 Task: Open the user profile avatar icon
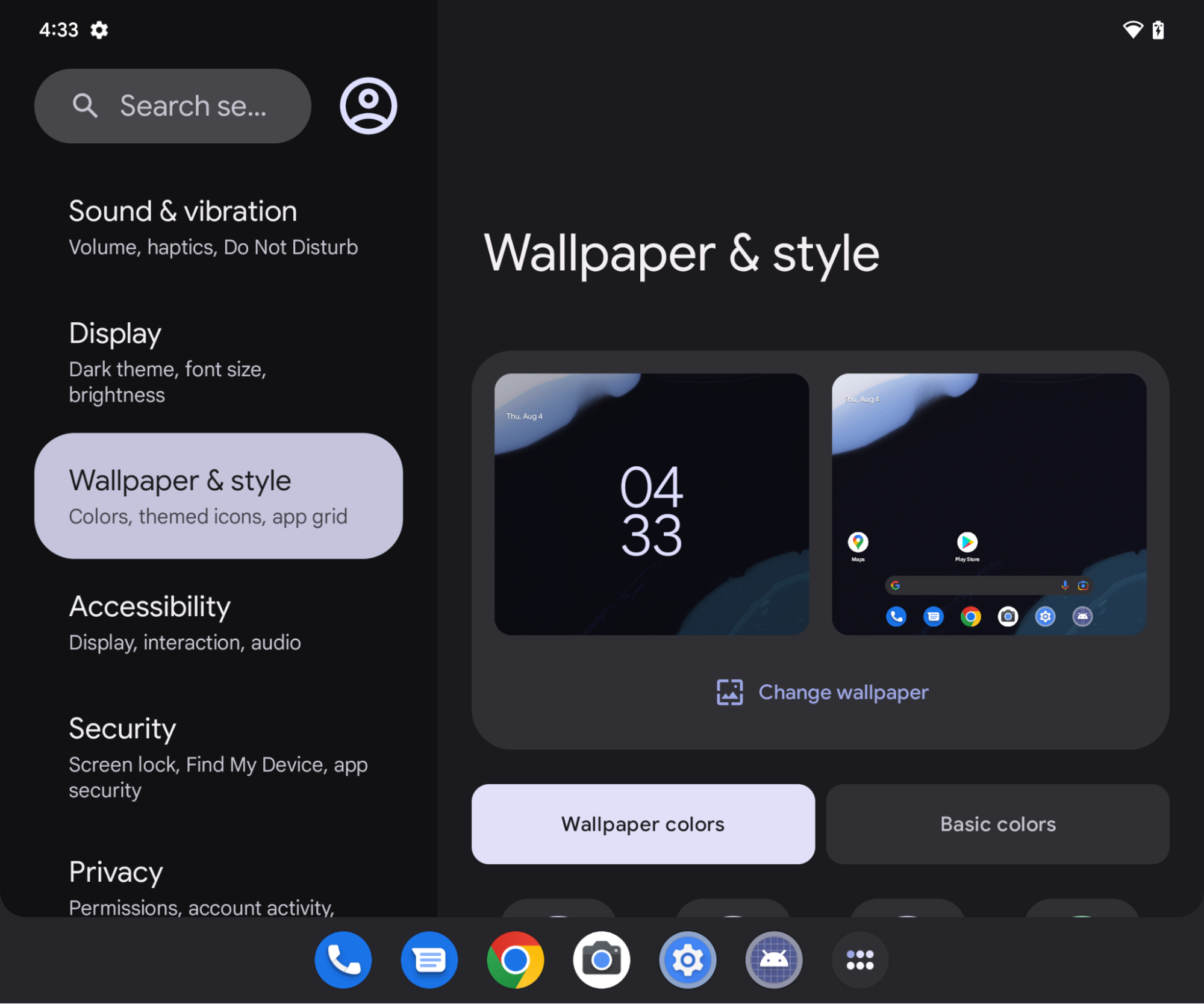[368, 105]
